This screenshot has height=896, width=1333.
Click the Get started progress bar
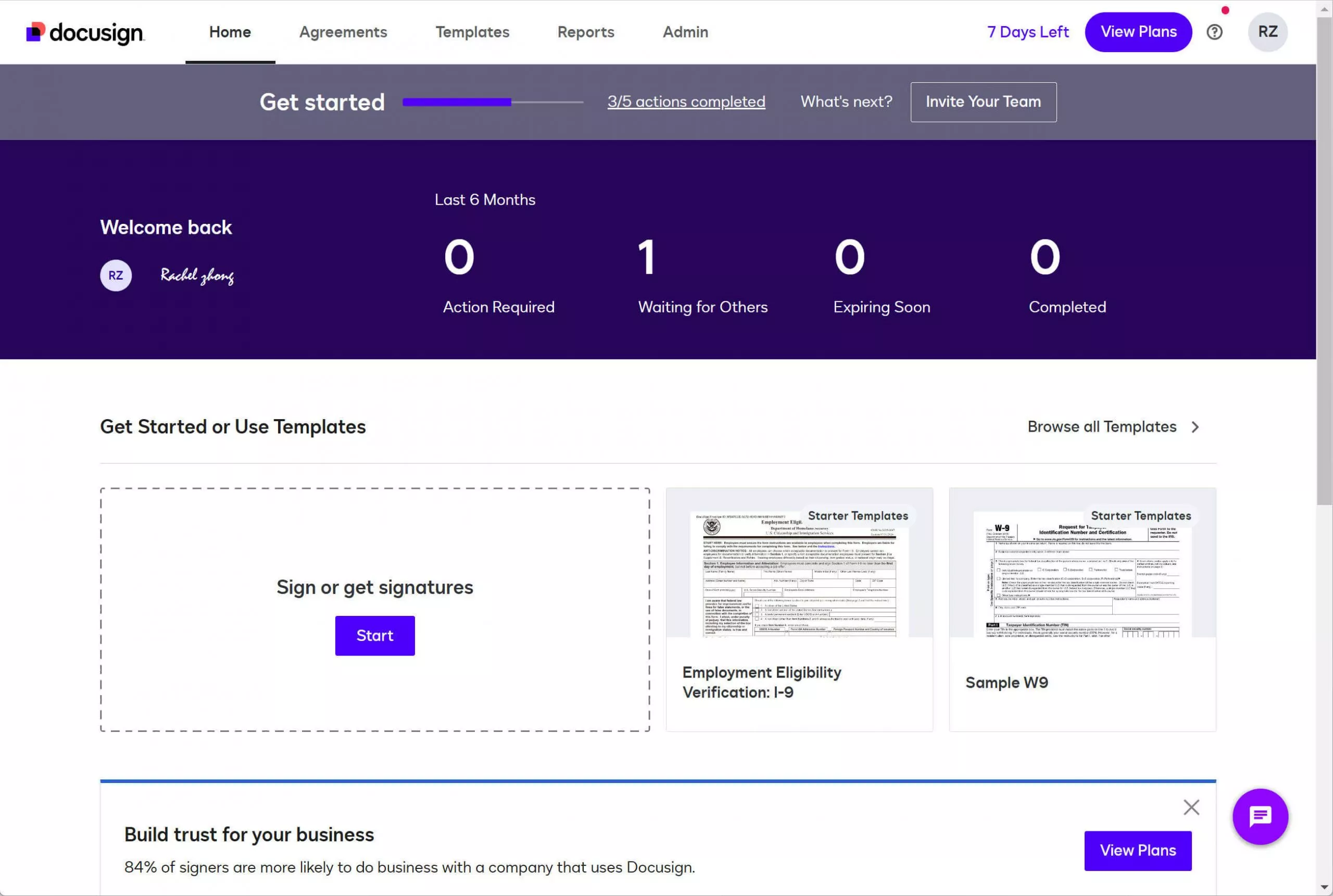coord(493,102)
